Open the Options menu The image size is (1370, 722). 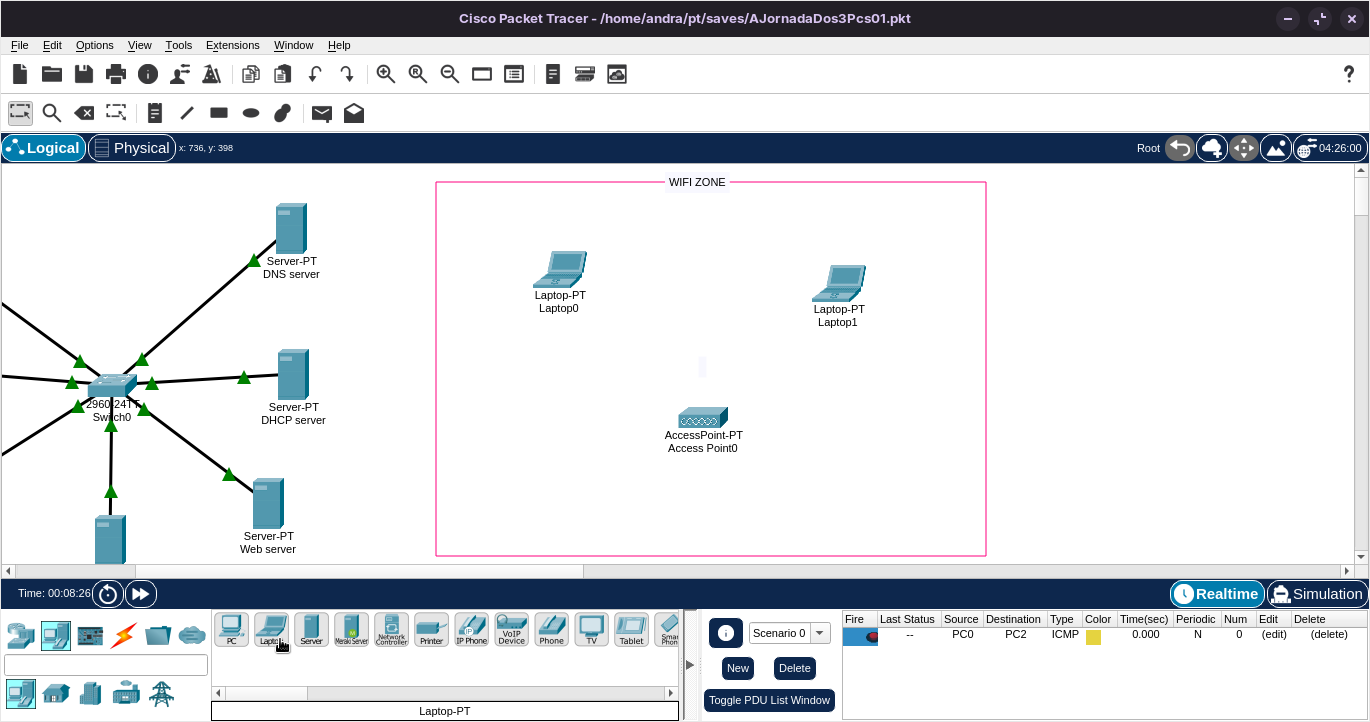[x=95, y=45]
